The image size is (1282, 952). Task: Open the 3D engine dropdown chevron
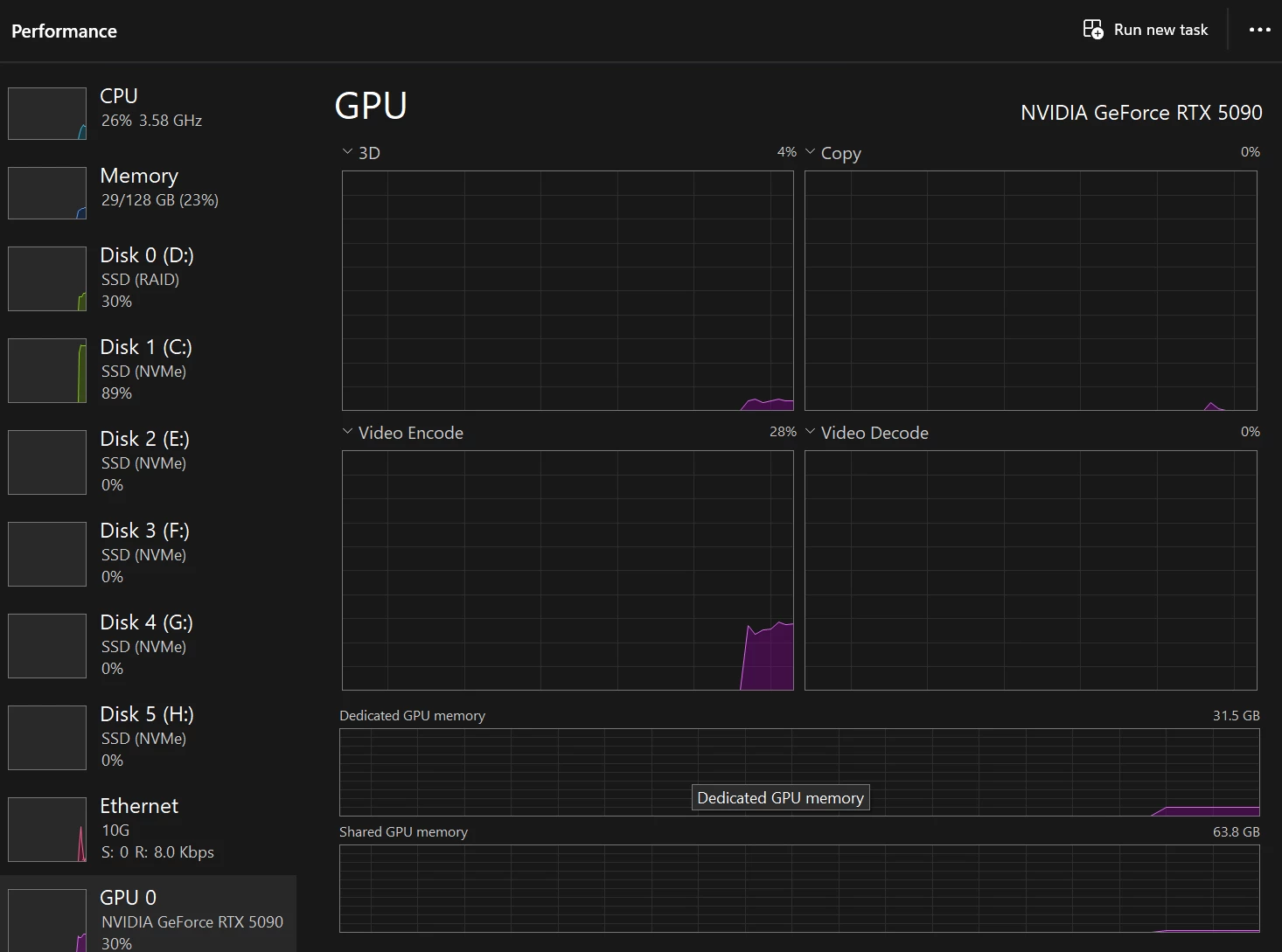tap(347, 152)
